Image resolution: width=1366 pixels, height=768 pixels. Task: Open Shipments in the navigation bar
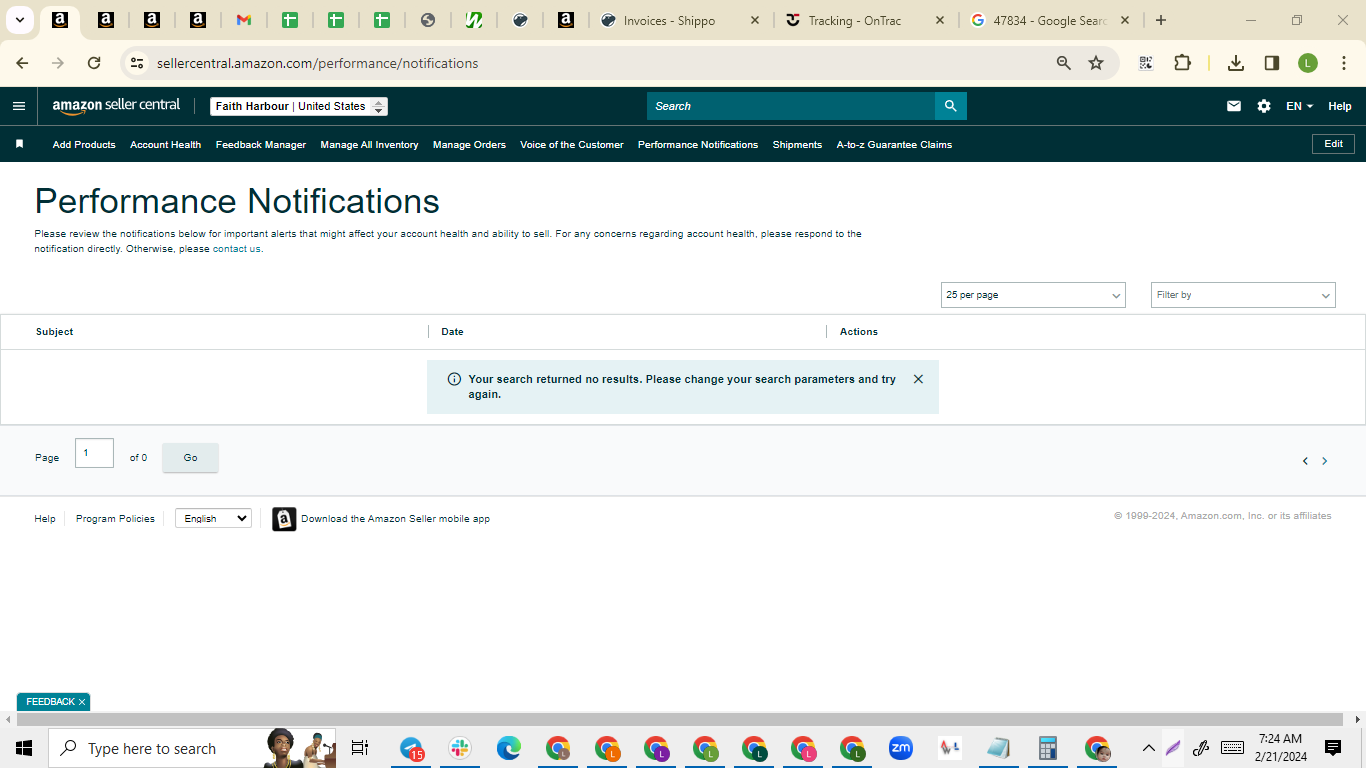(797, 144)
